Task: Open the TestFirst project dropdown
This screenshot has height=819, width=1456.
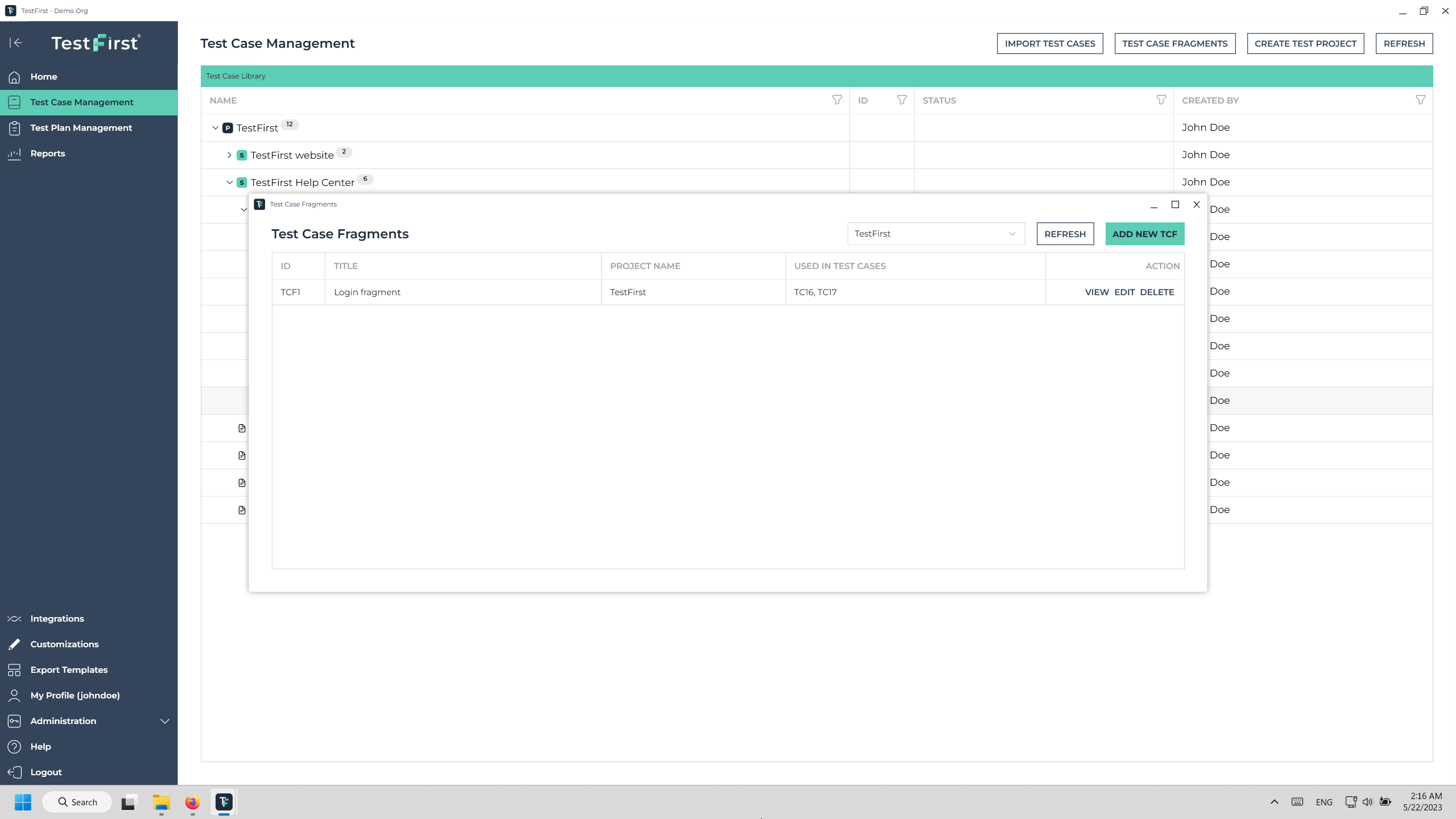Action: point(936,234)
